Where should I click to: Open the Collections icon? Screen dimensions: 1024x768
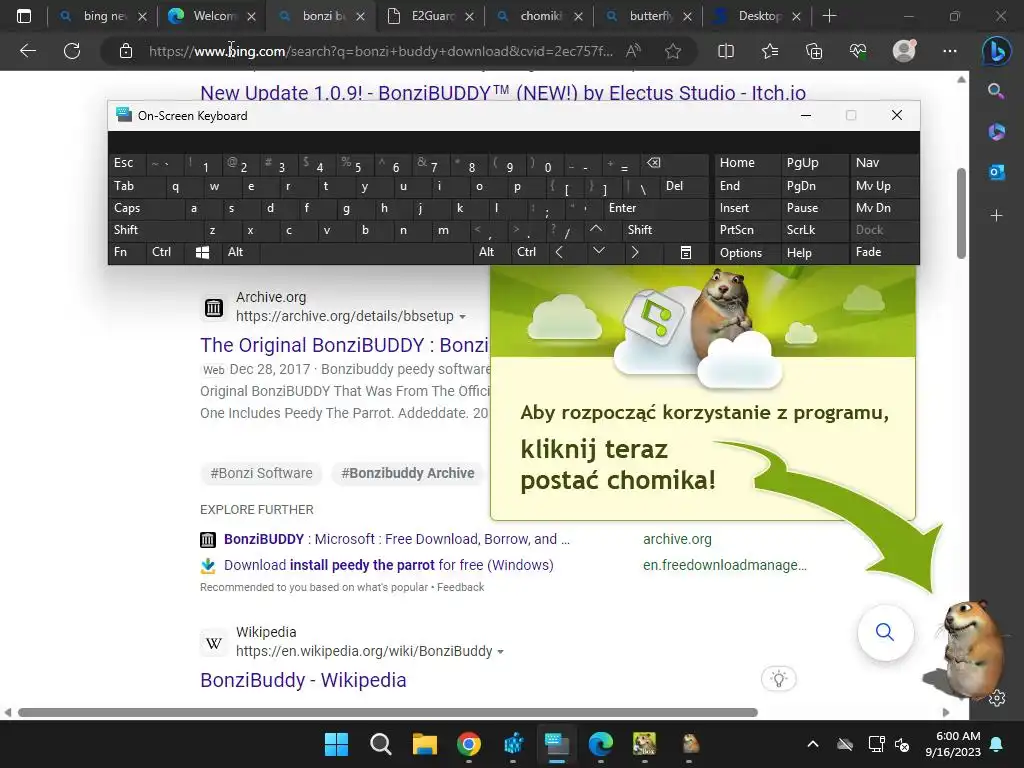tap(814, 51)
